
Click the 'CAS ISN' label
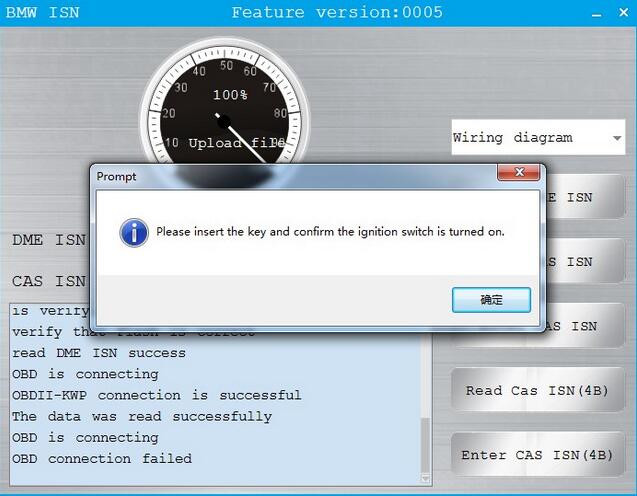[49, 281]
